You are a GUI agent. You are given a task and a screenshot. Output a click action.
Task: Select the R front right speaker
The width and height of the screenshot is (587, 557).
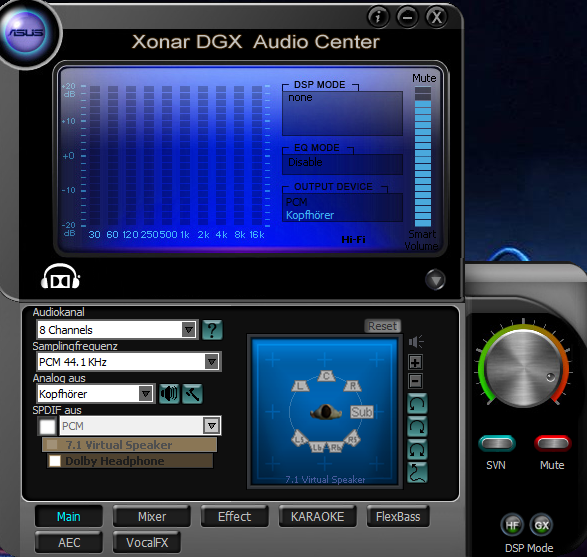tap(353, 386)
